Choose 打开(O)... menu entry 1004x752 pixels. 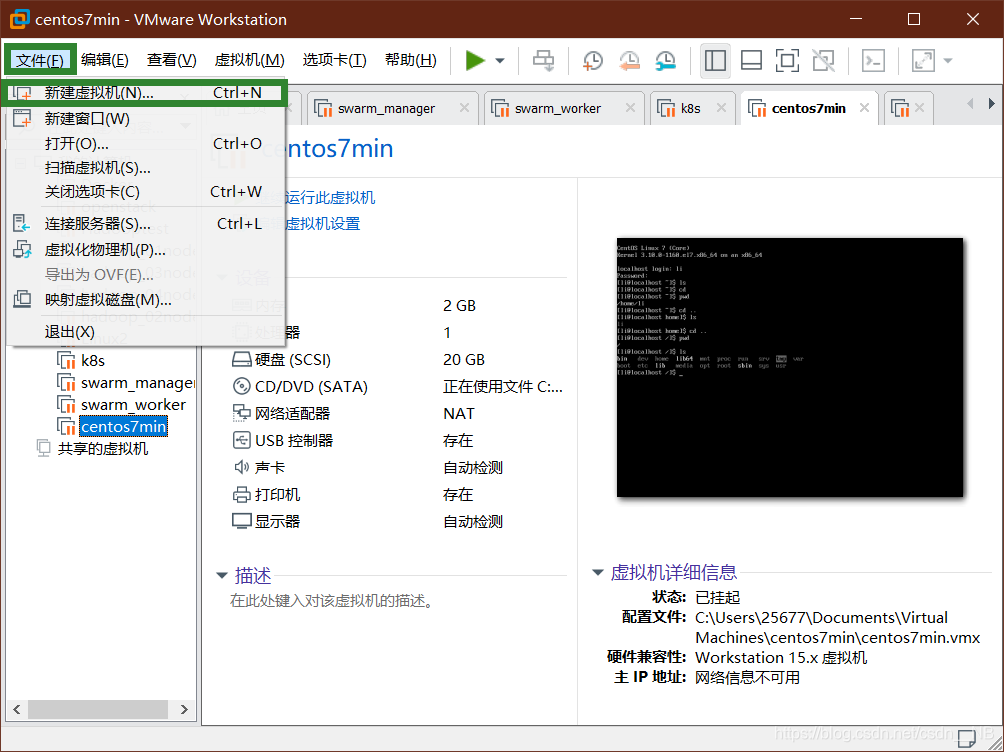tap(145, 143)
